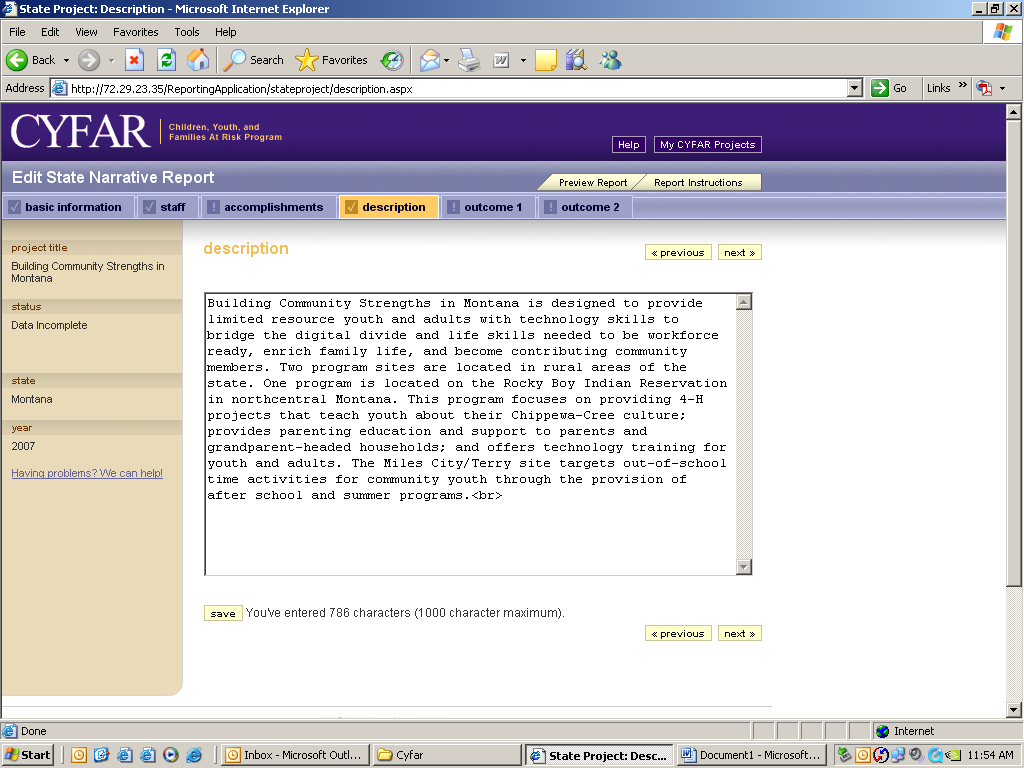This screenshot has width=1024, height=768.
Task: Click the address bar URL field
Action: click(457, 89)
